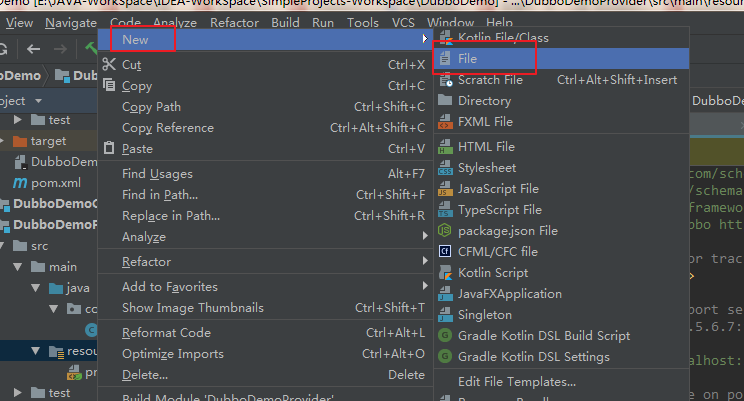Open the Navigate menu
The width and height of the screenshot is (744, 401).
click(71, 23)
